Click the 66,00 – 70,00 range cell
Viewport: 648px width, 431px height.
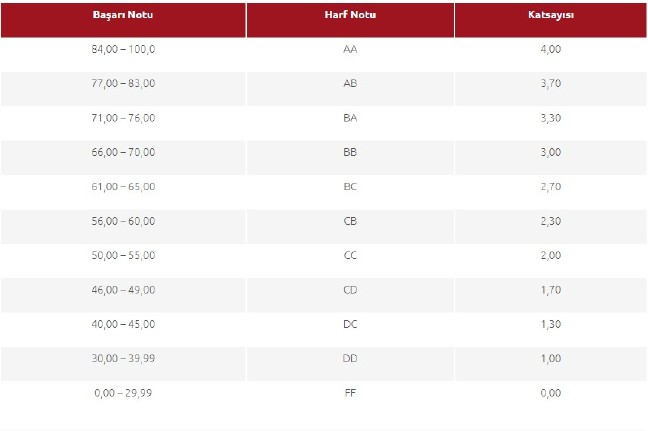pos(123,152)
